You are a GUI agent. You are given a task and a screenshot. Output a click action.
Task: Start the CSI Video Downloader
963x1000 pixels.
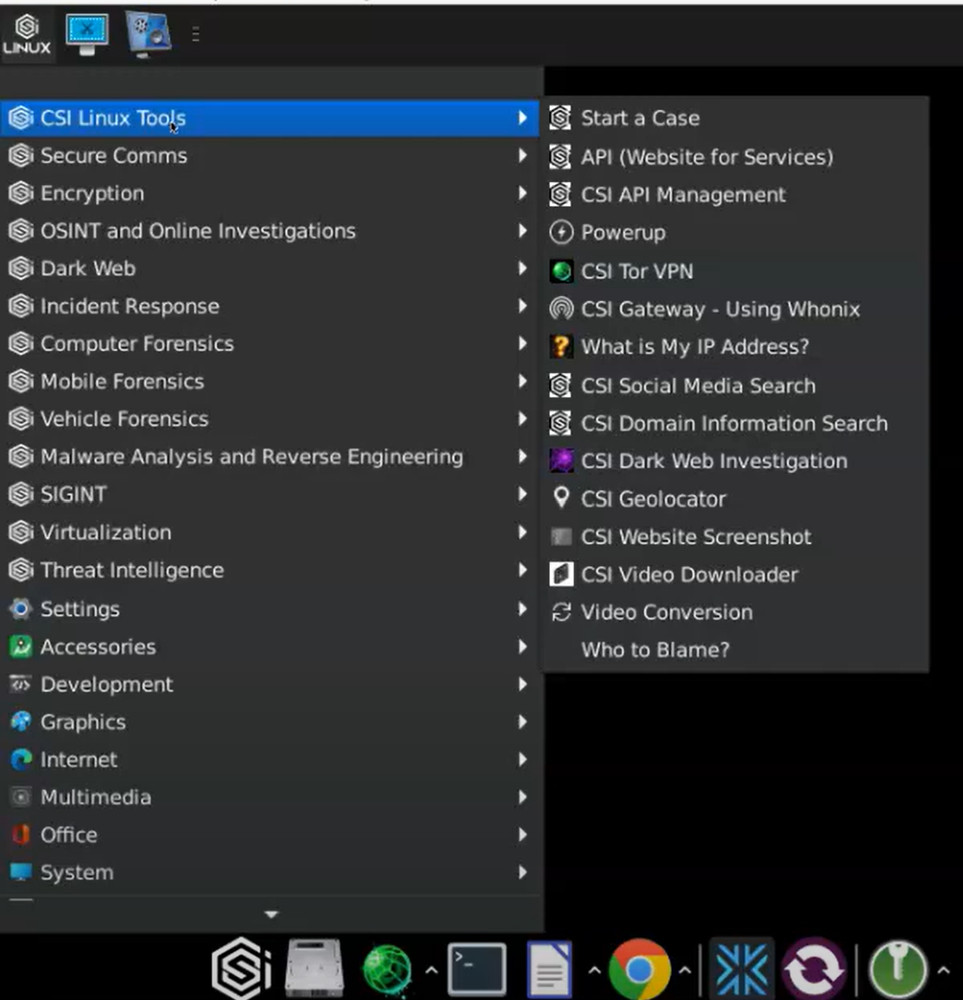pos(689,574)
